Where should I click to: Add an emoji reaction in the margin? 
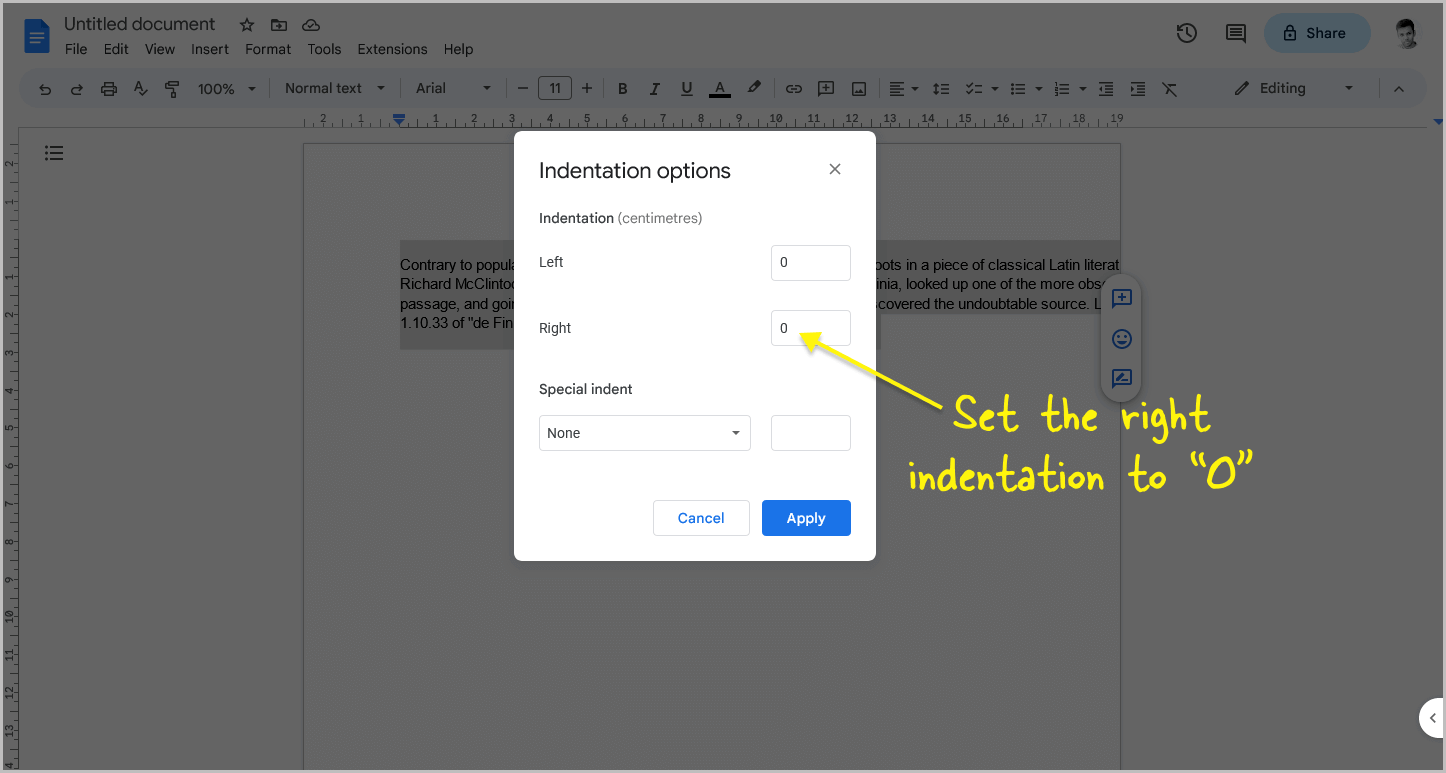point(1121,338)
